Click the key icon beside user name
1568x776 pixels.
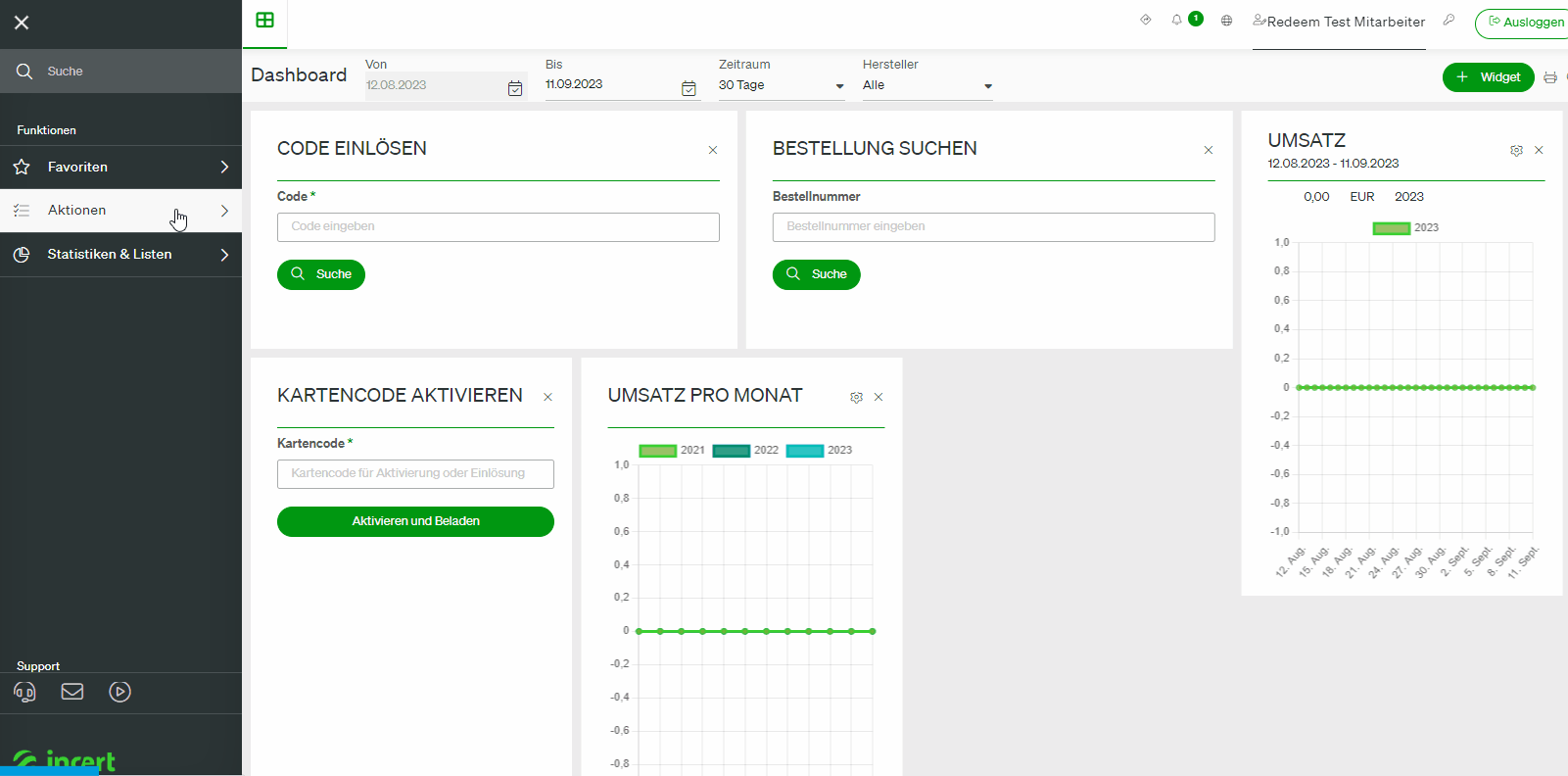[x=1449, y=20]
